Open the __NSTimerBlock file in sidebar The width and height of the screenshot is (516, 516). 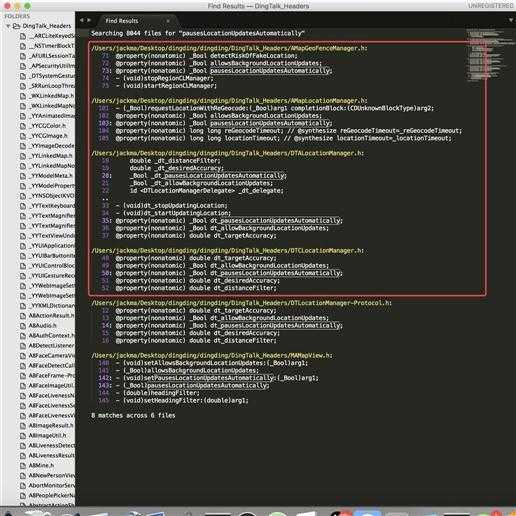[x=52, y=46]
